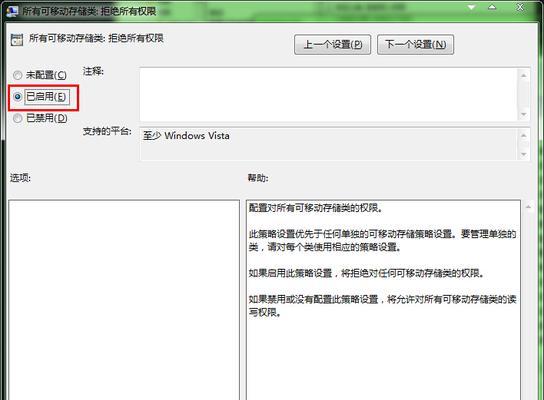Click the comment box vertical scrollbar track
This screenshot has width=544, height=400.
[x=524, y=95]
